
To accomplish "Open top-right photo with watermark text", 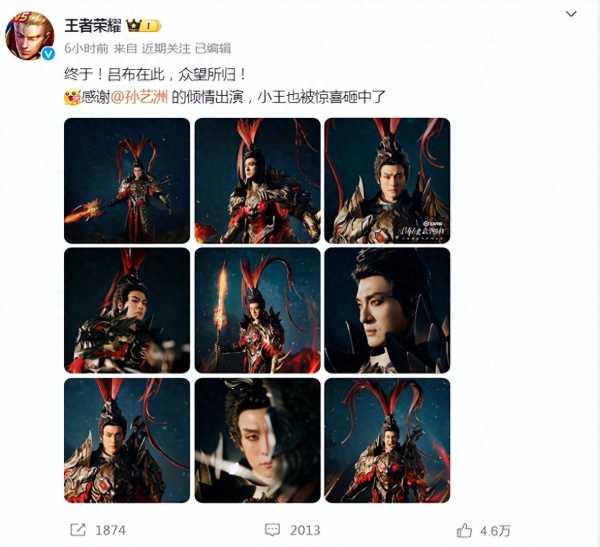I will (387, 181).
